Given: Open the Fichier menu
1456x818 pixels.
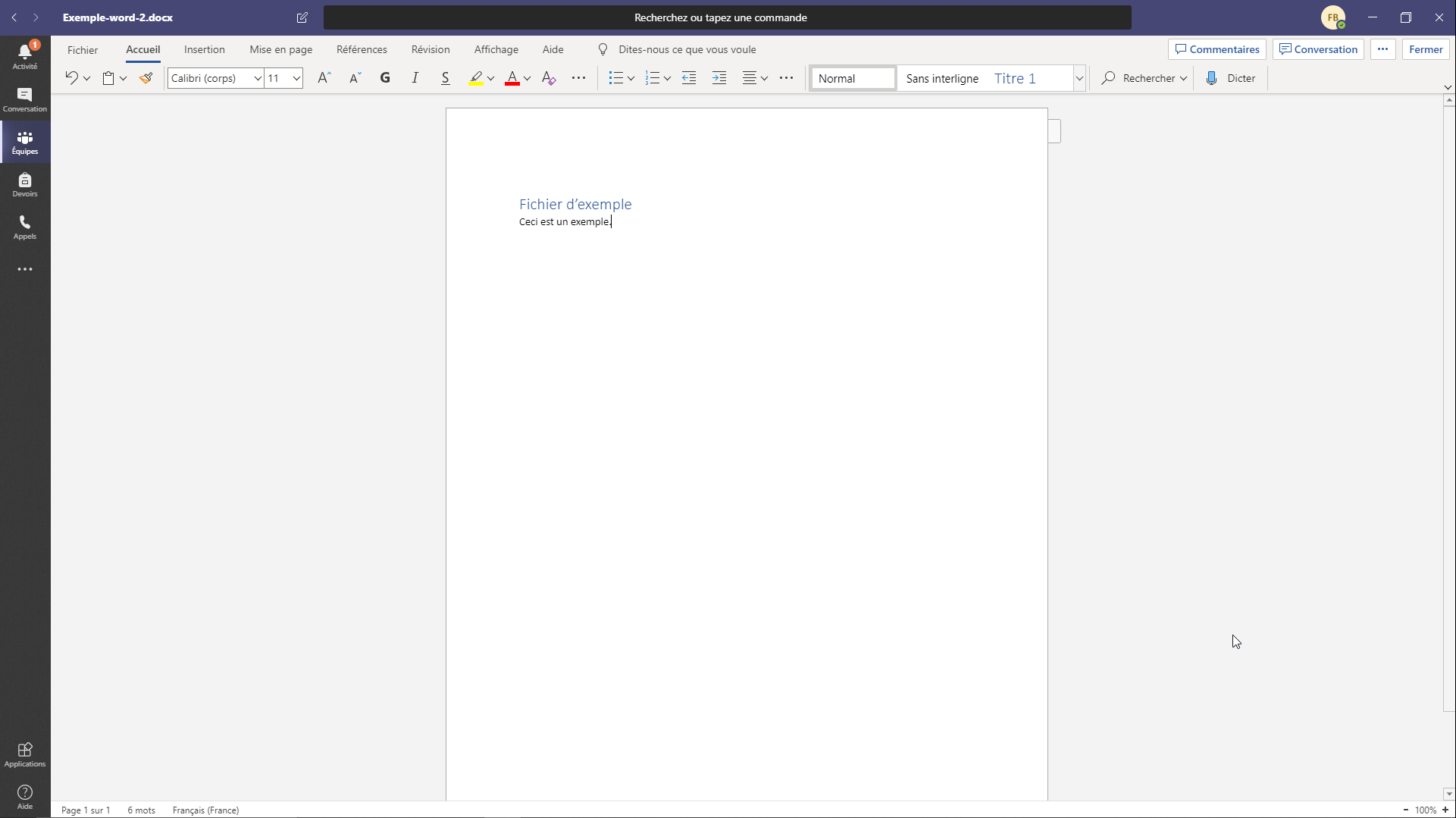Looking at the screenshot, I should 83,49.
